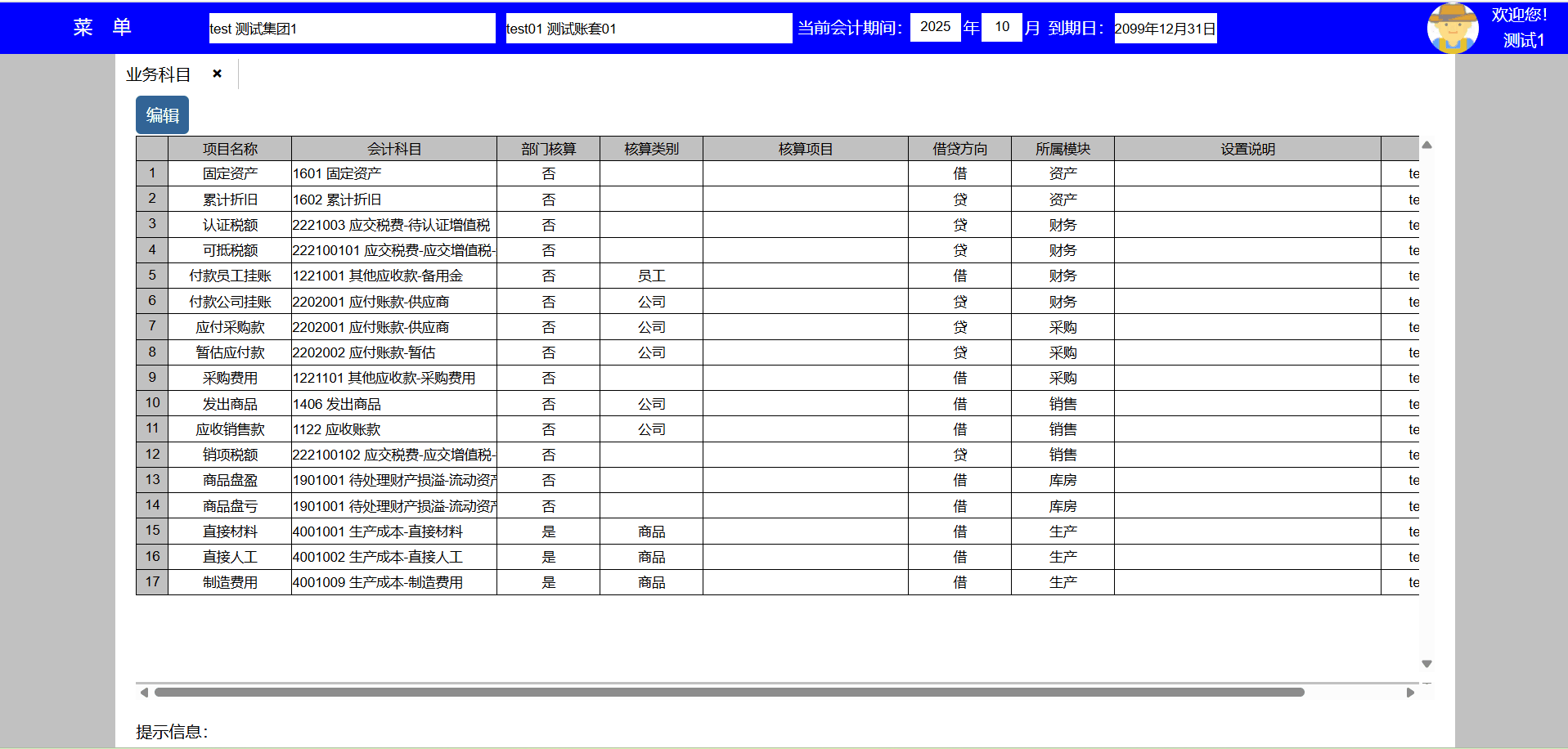Close the 业务科目 tab
Screen dimensions: 1568x749
(x=217, y=74)
